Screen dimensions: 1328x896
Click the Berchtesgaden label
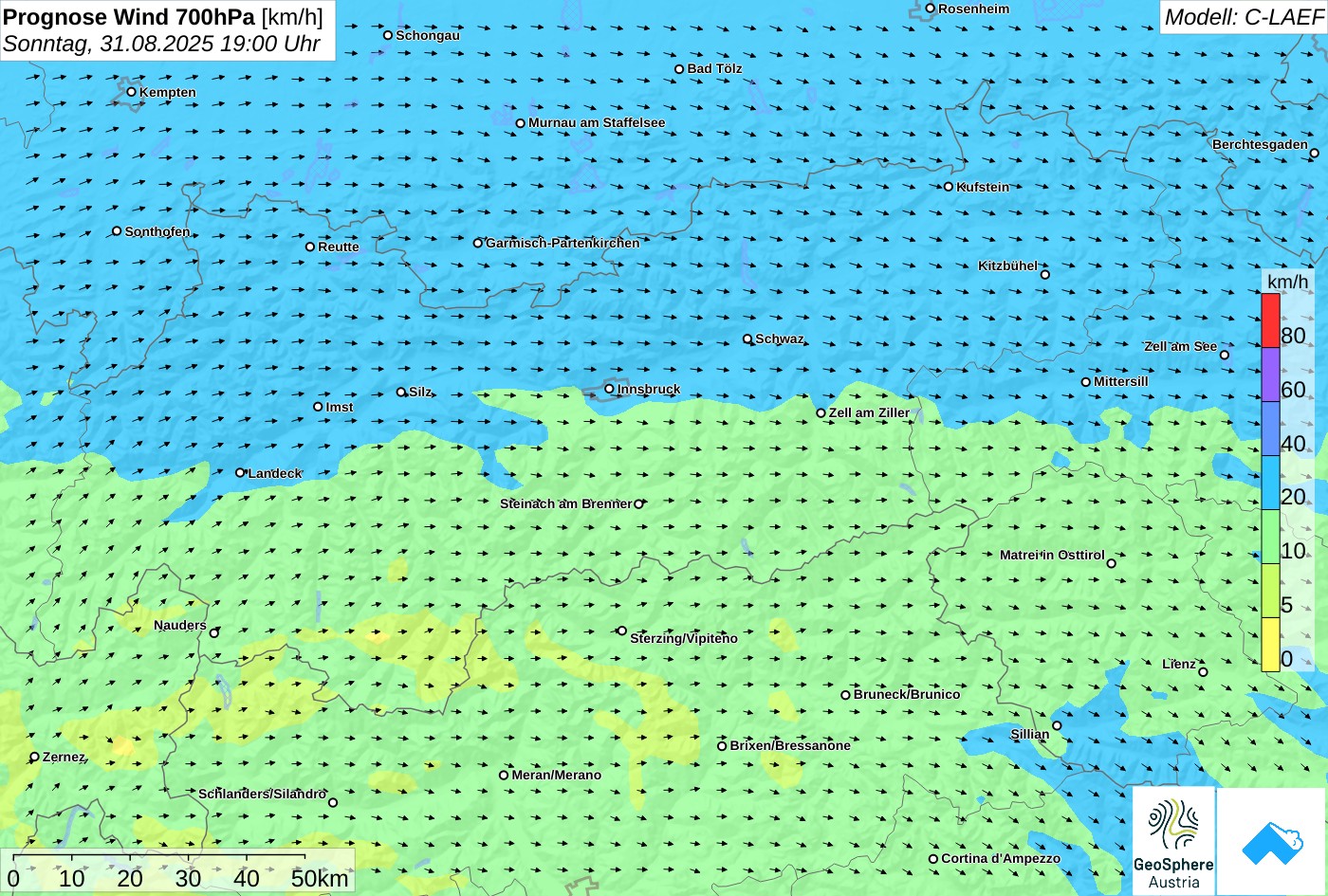[x=1260, y=144]
